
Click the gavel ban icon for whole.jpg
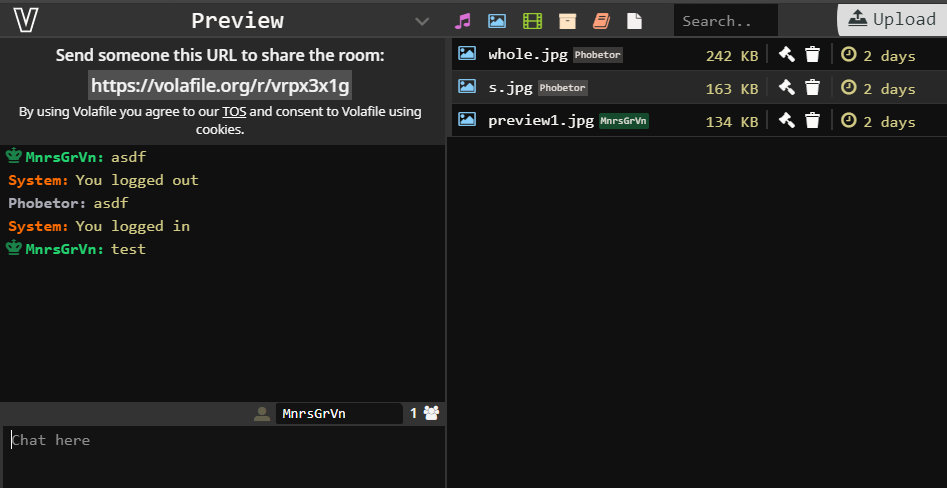786,54
